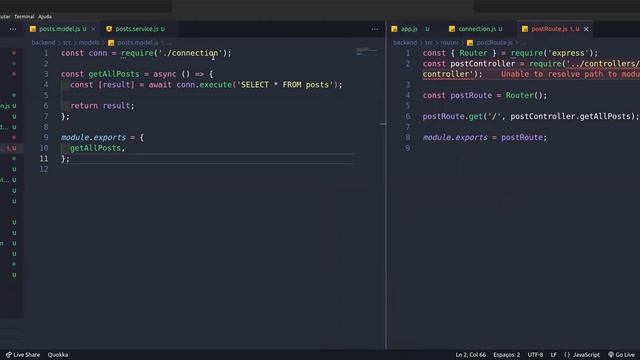
Task: Click line number 6 in right editor
Action: [x=408, y=116]
